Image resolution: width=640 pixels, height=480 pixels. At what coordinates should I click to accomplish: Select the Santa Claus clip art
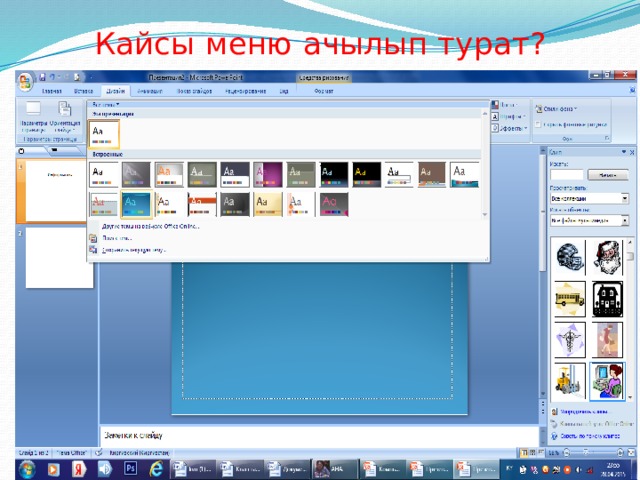(608, 257)
